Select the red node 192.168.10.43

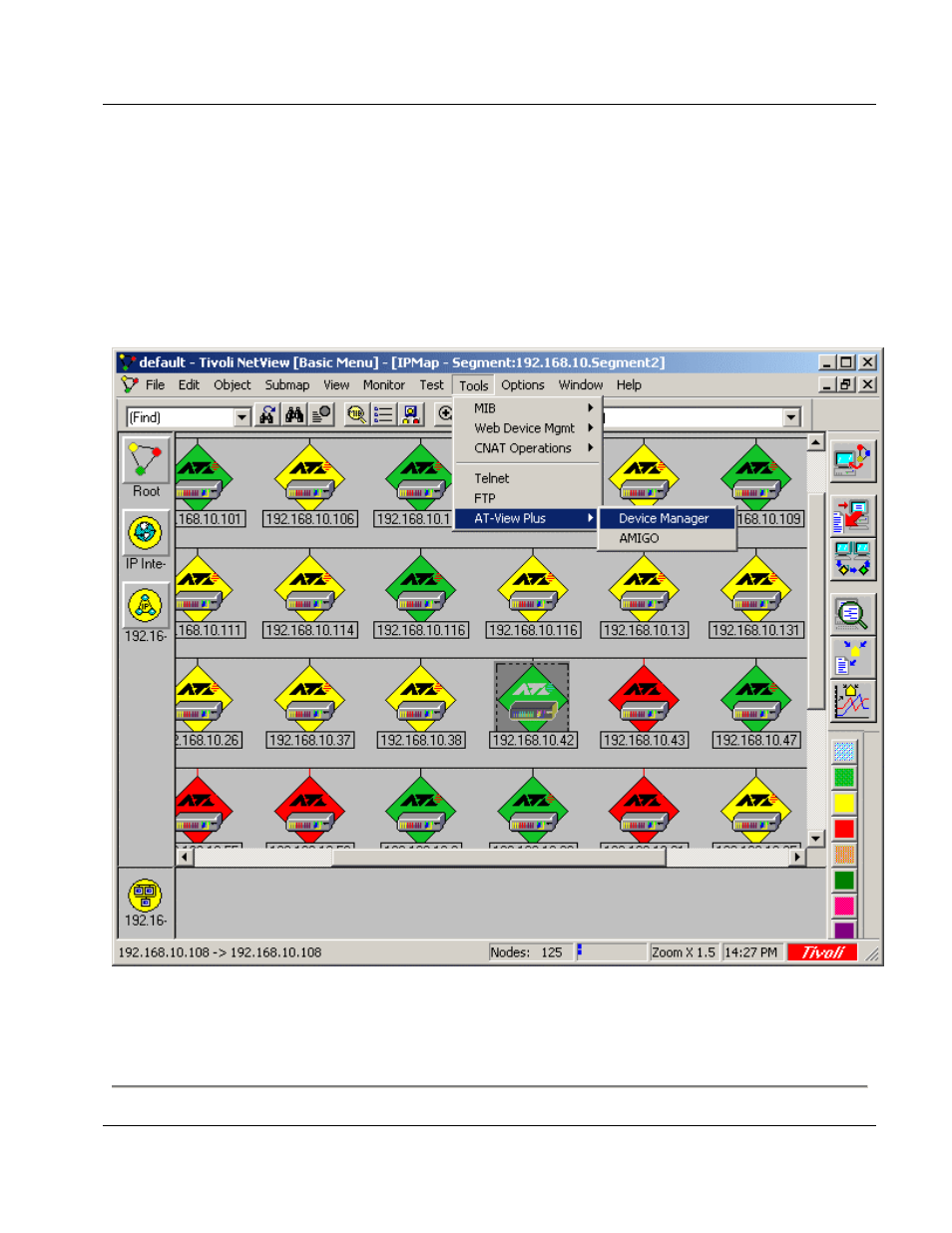(x=645, y=706)
